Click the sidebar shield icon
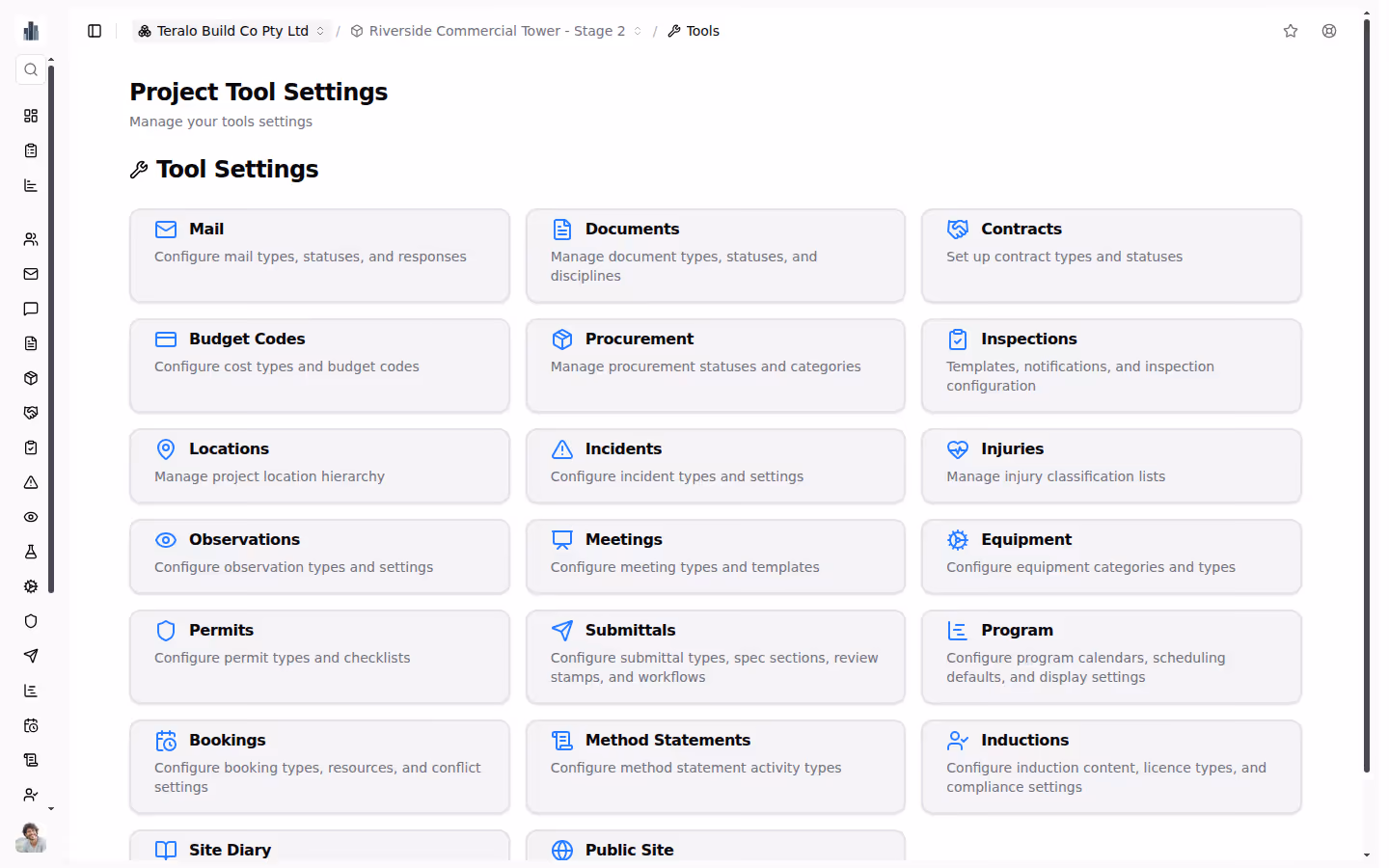This screenshot has height=868, width=1389. pyautogui.click(x=31, y=621)
